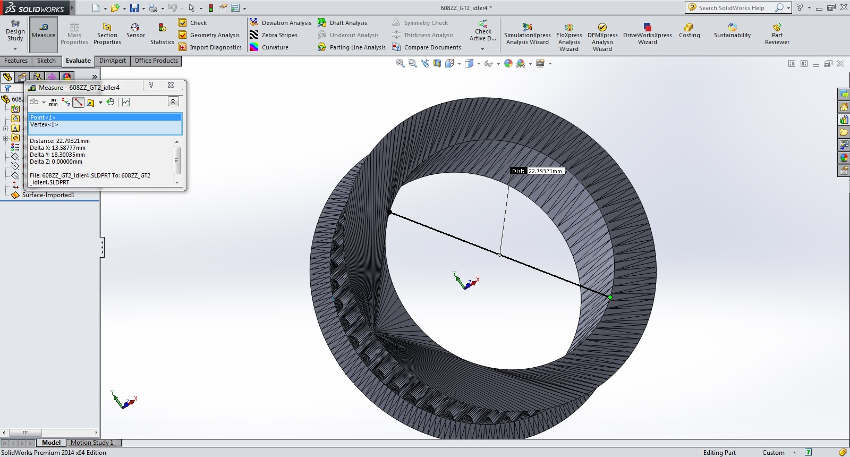Image resolution: width=850 pixels, height=457 pixels.
Task: Open the Edit Appearance color ball icon
Action: coord(508,63)
